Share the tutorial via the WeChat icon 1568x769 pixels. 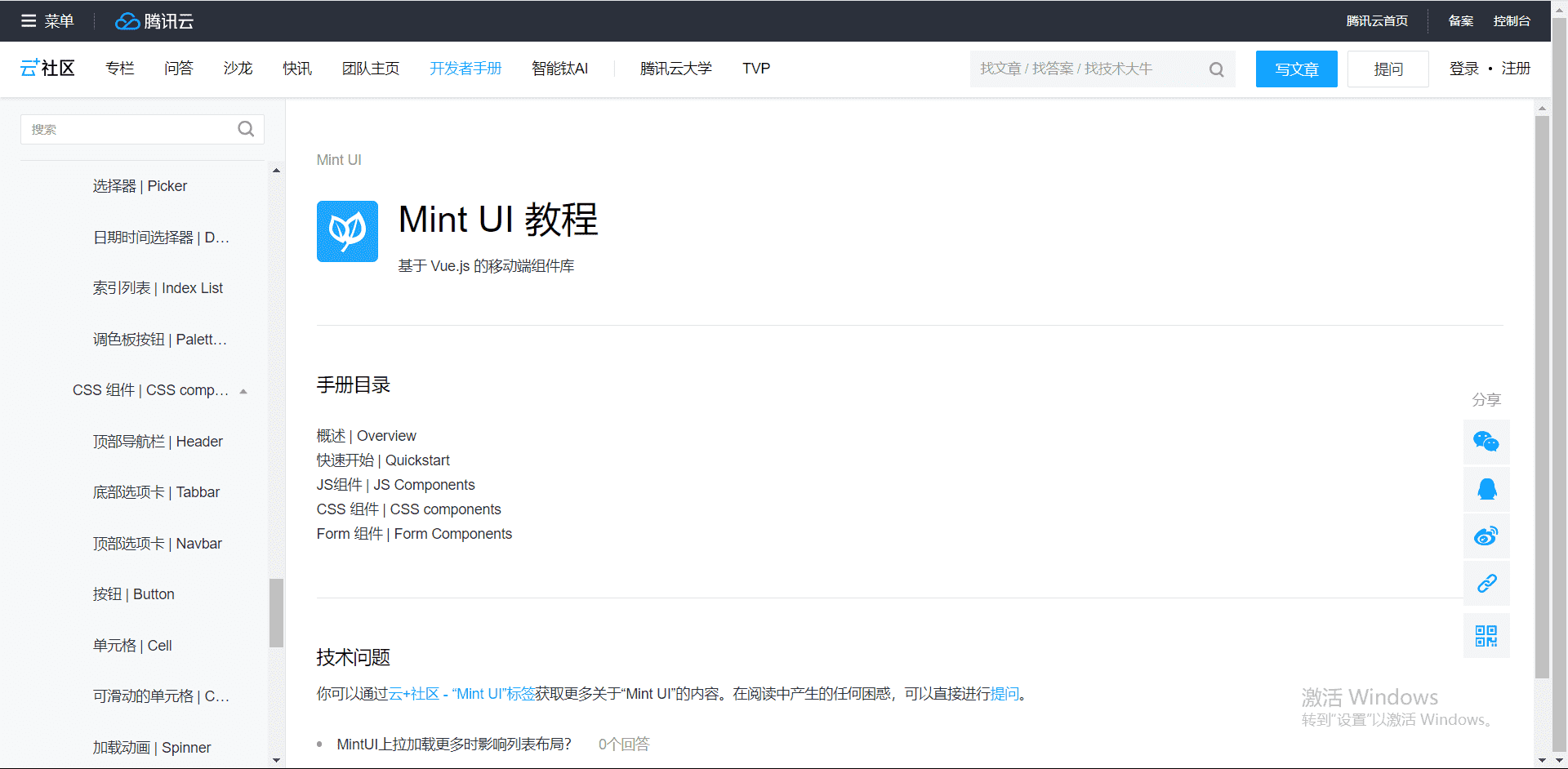click(1486, 442)
